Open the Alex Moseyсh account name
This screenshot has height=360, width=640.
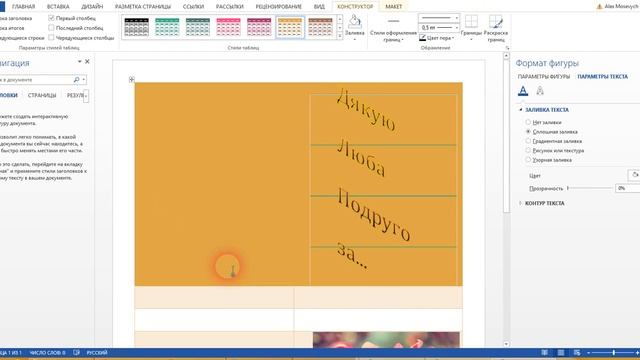(621, 7)
